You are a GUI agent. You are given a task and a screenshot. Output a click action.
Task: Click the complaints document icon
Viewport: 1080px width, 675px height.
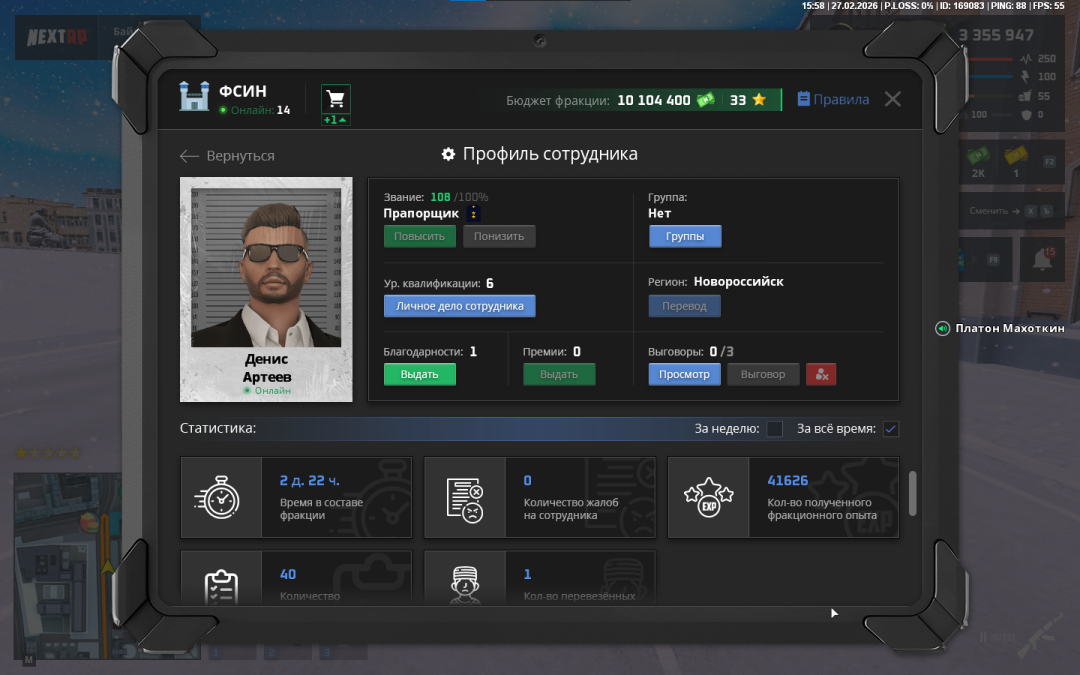coord(465,497)
